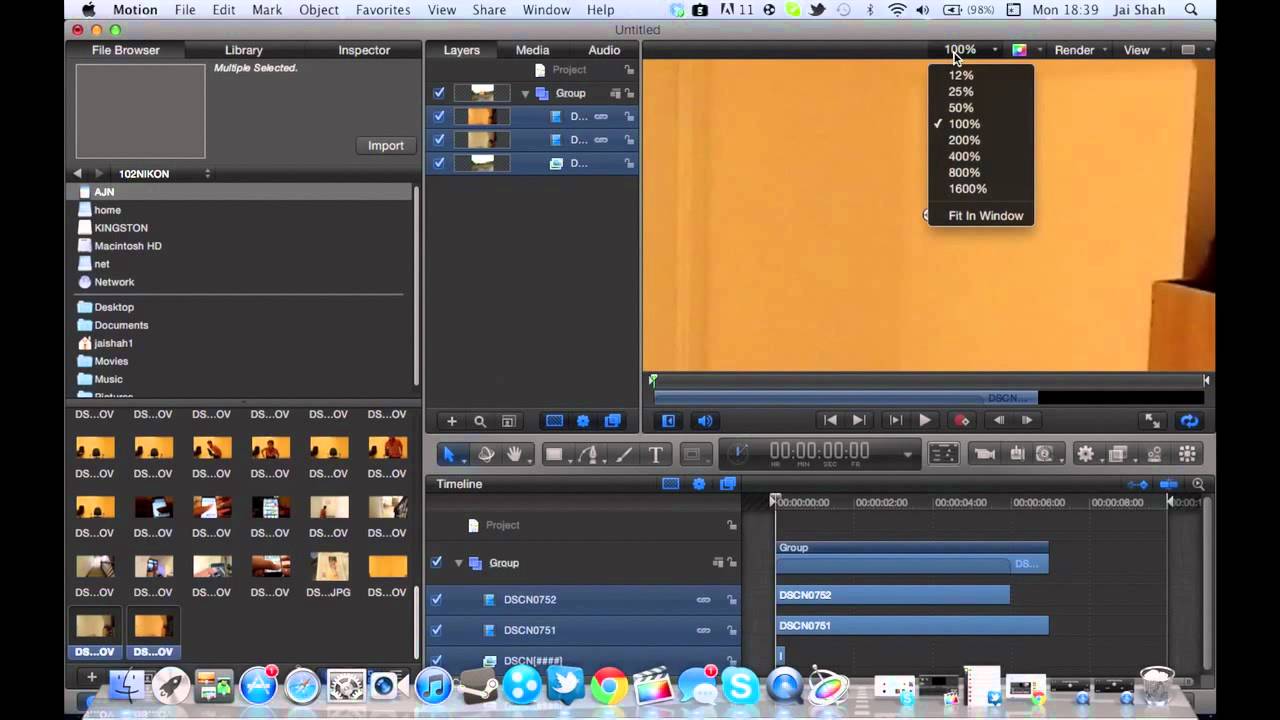Choose the Text tool
Viewport: 1280px width, 720px height.
[656, 454]
